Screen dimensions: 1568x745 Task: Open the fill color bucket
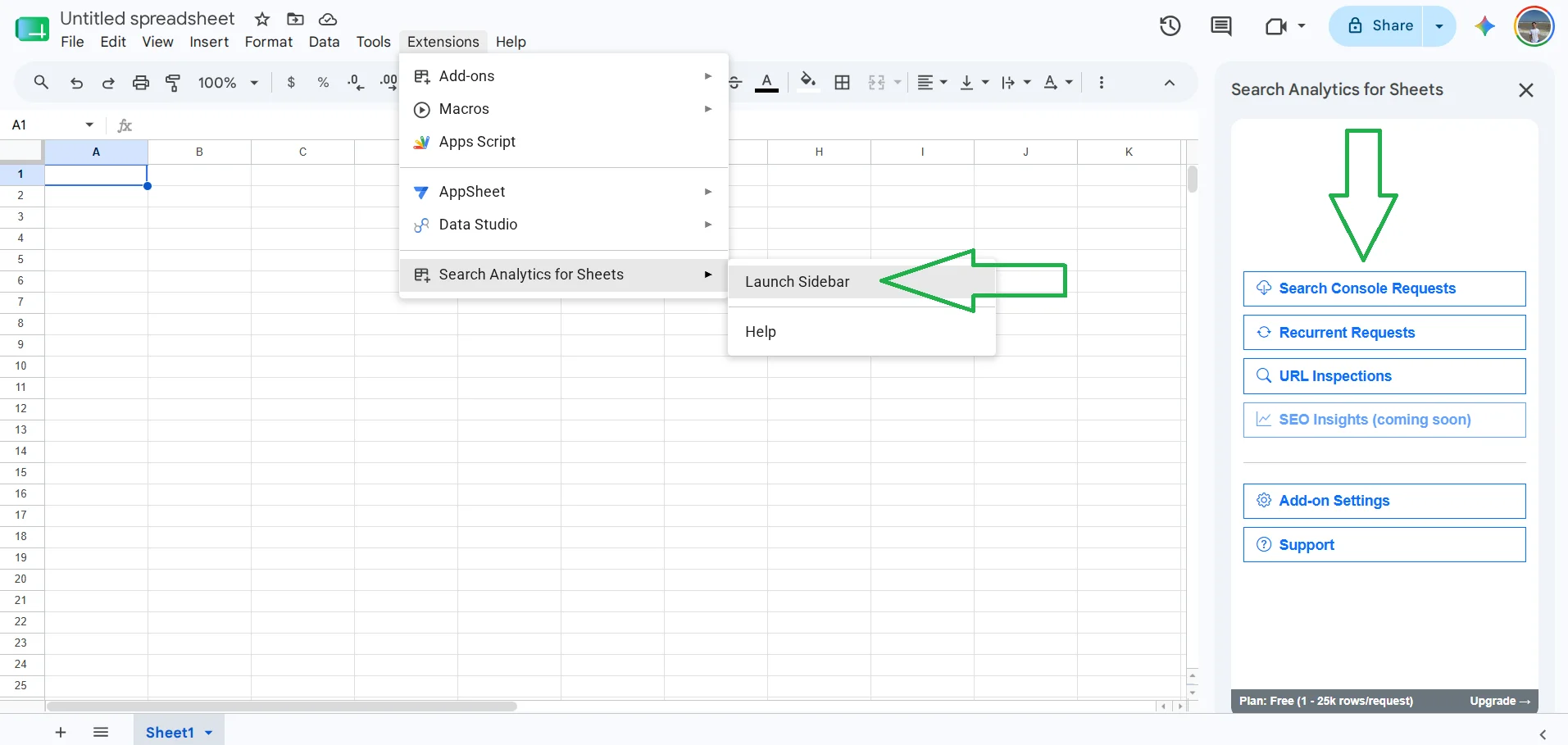(x=808, y=82)
